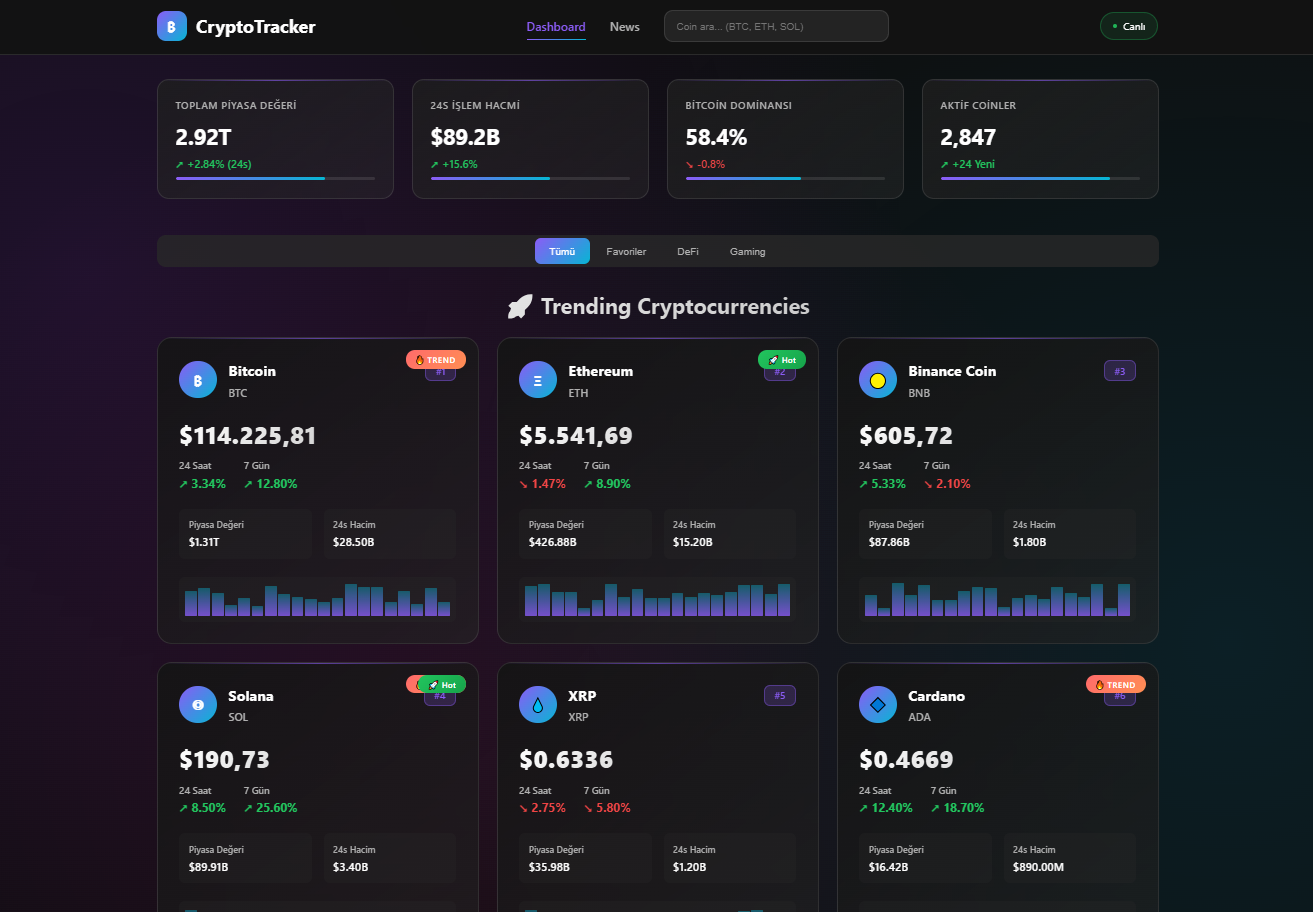This screenshot has width=1313, height=912.
Task: Click the TREND badge on the Cardano card
Action: tap(1116, 685)
